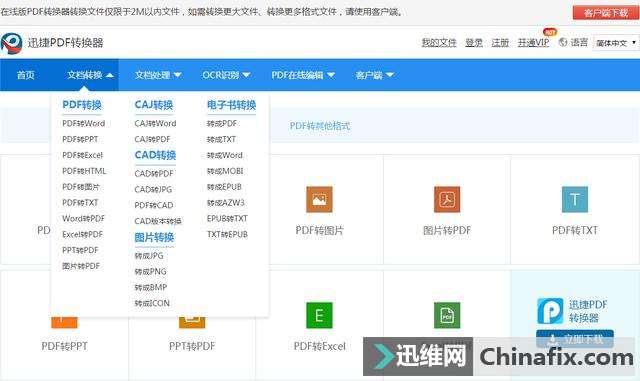Open the 简体中文 language dropdown
Screen dimensions: 640x381
click(616, 42)
